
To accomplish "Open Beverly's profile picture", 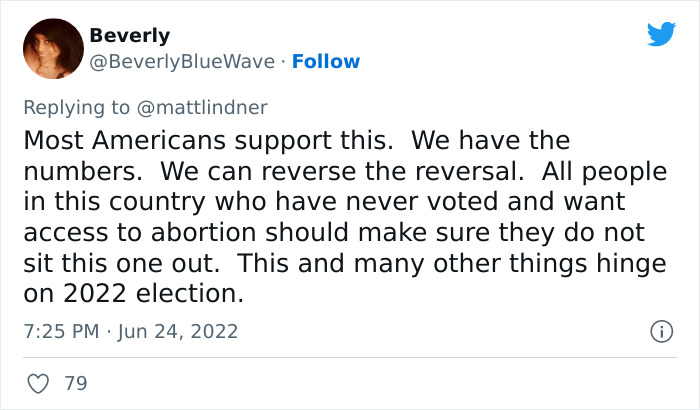I will click(x=52, y=49).
